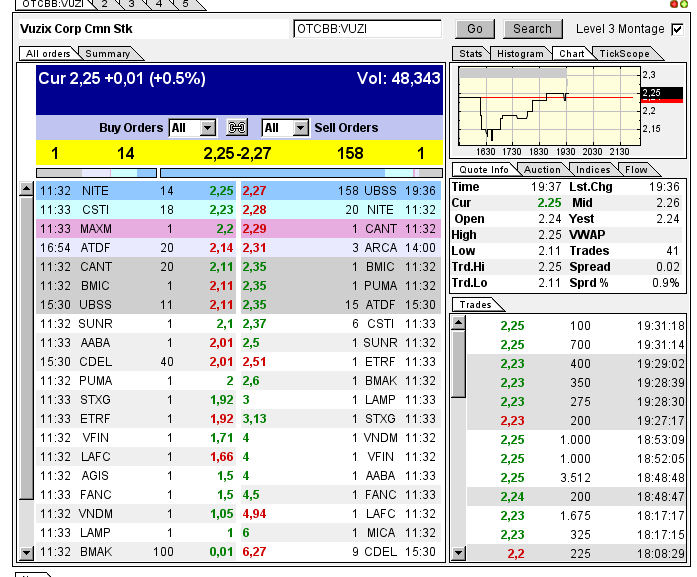
Task: Open the Sell Orders filter dropdown
Action: click(299, 128)
